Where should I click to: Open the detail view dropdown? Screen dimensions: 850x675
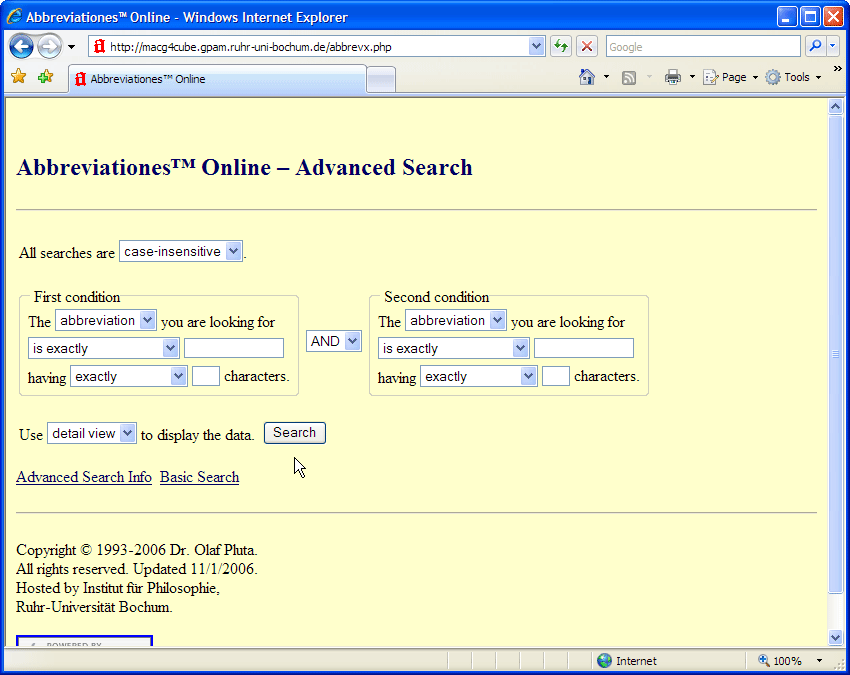tap(91, 434)
